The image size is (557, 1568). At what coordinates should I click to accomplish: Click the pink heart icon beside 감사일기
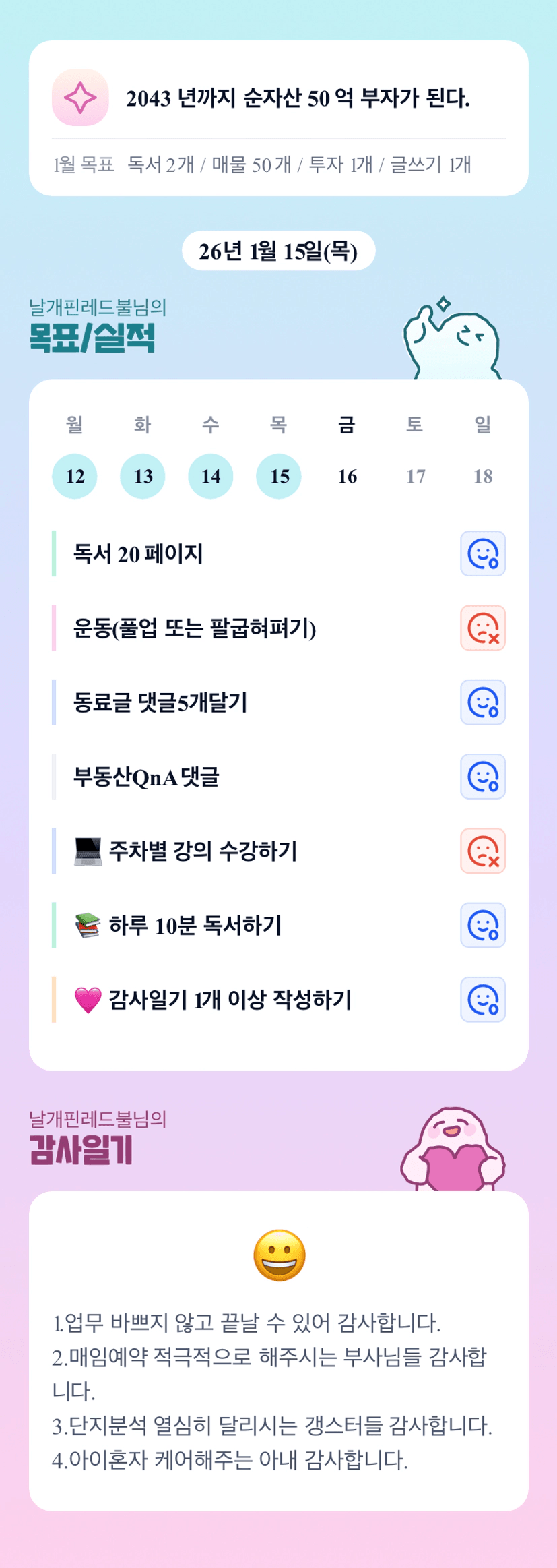point(88,1000)
